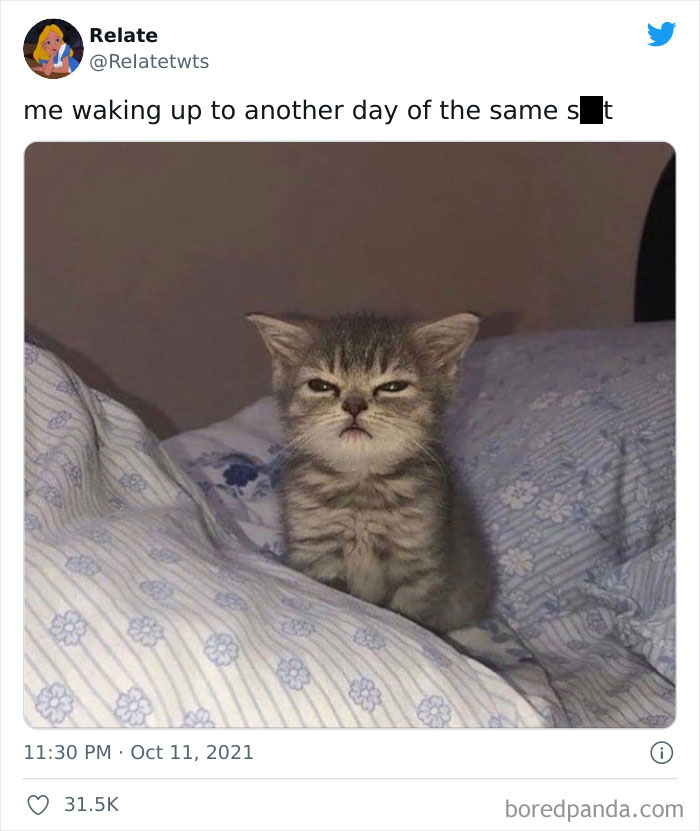Click the kitten's striped chest fur

[x=360, y=525]
